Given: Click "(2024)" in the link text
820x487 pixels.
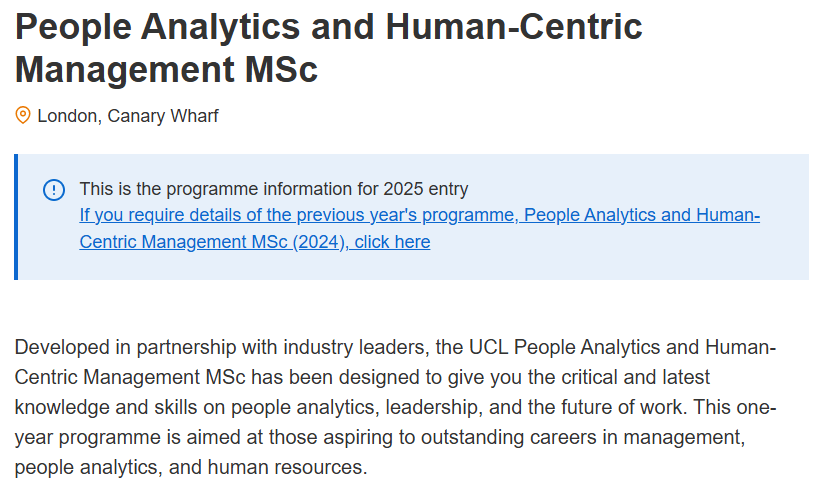Looking at the screenshot, I should coord(320,242).
